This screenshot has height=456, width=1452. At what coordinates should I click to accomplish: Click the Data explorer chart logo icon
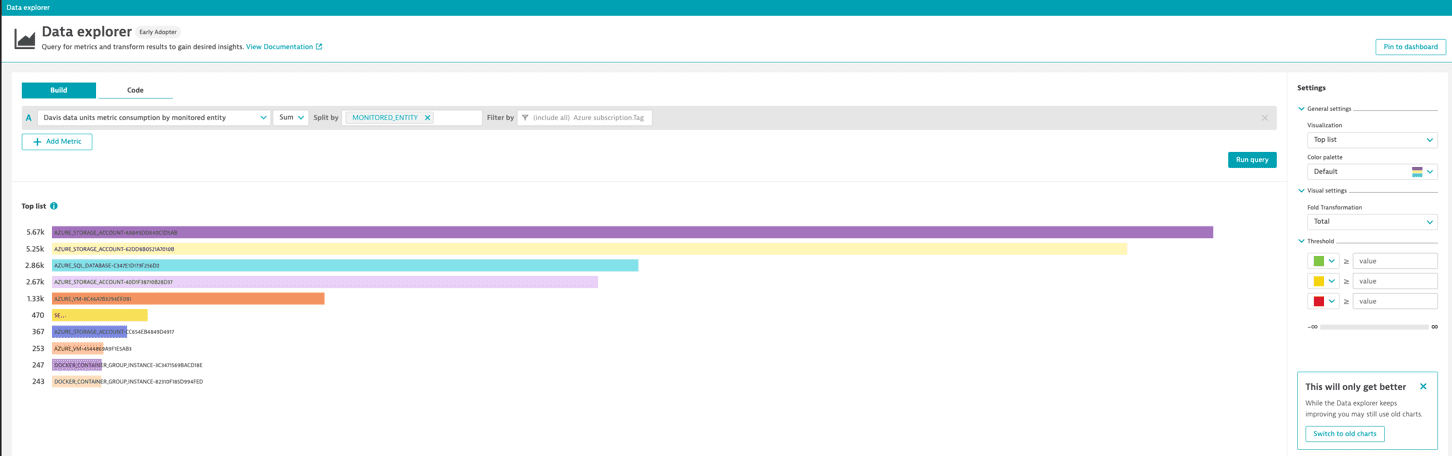click(25, 39)
